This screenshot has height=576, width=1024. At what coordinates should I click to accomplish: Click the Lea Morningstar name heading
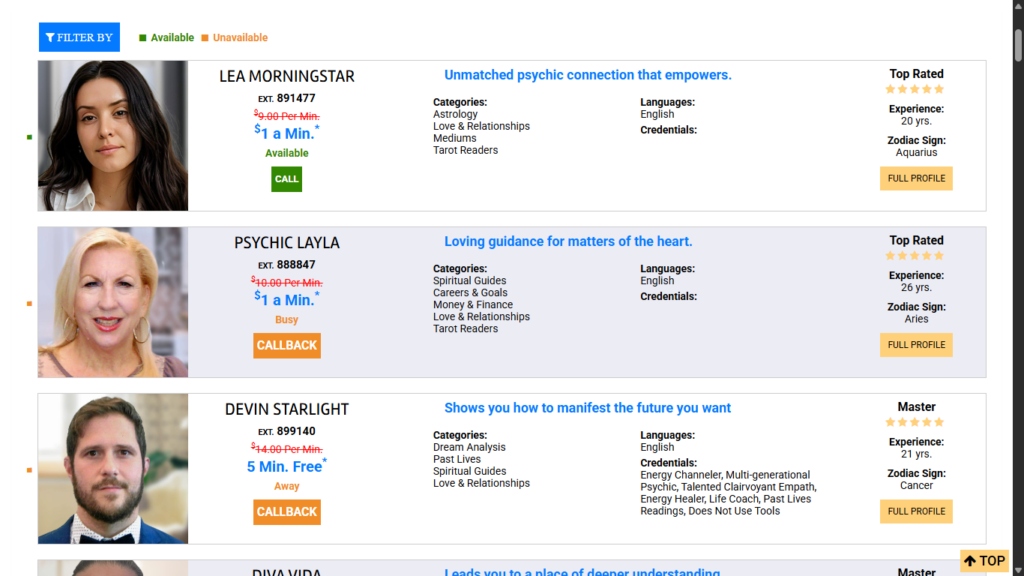pos(287,76)
